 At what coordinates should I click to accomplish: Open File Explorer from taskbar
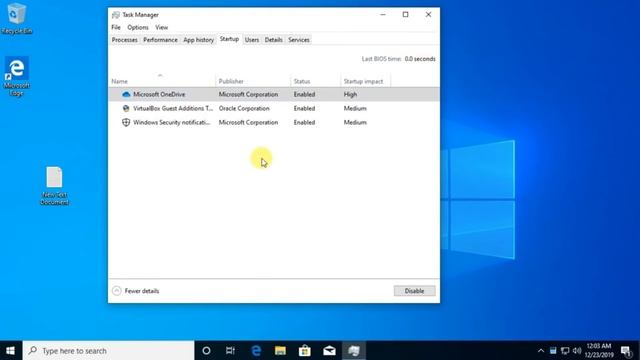280,351
